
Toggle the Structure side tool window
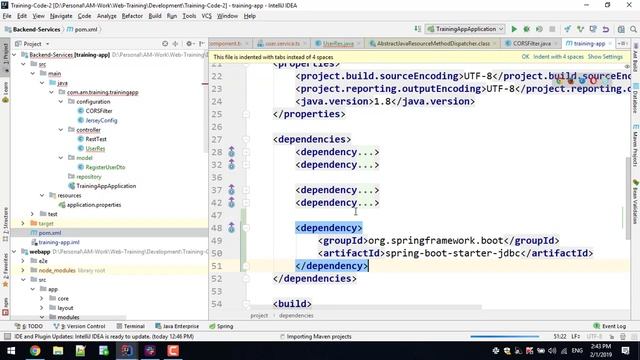click(x=5, y=225)
